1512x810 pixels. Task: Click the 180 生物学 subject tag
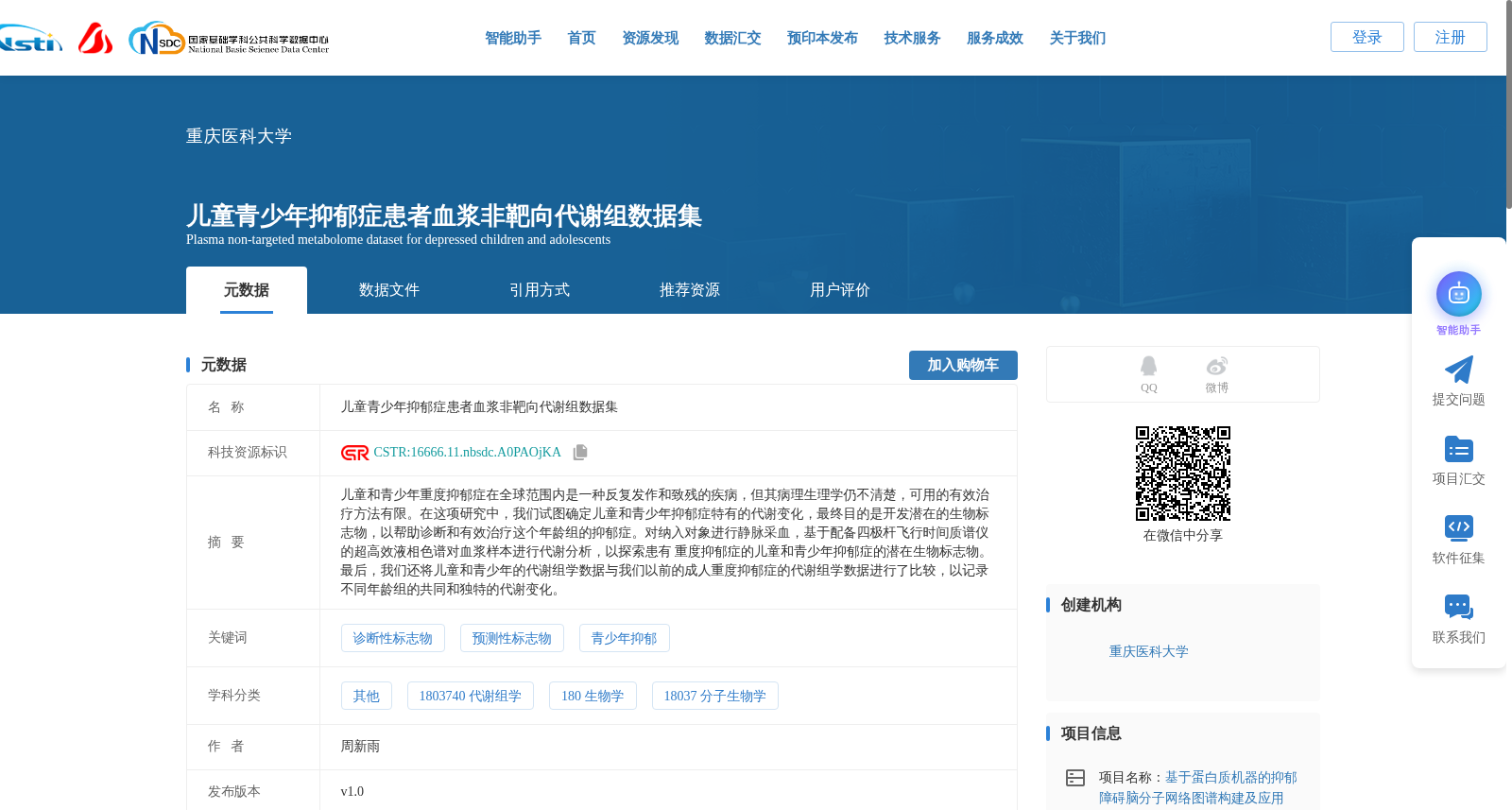coord(593,696)
